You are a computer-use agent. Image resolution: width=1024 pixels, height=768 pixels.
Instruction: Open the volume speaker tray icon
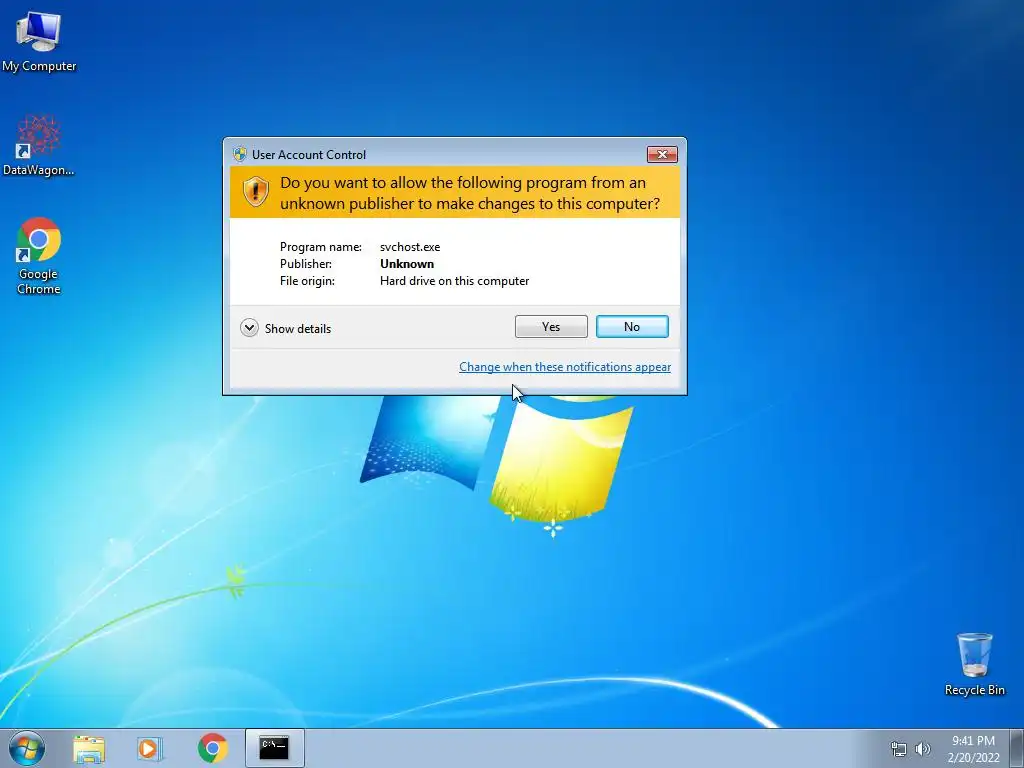[923, 749]
